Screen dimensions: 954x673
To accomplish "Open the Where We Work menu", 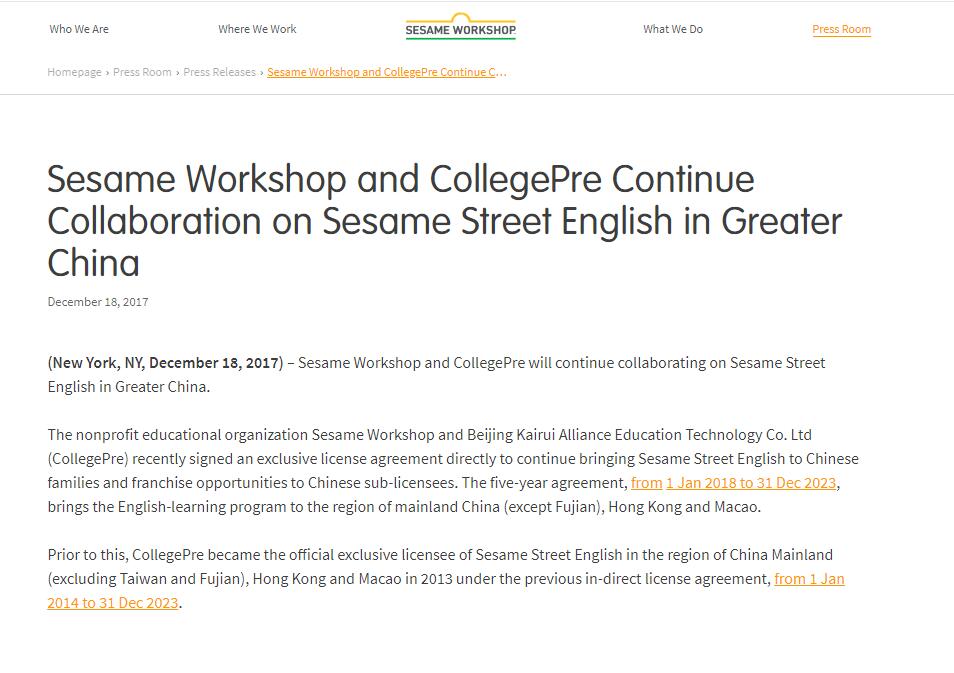I will pyautogui.click(x=257, y=29).
